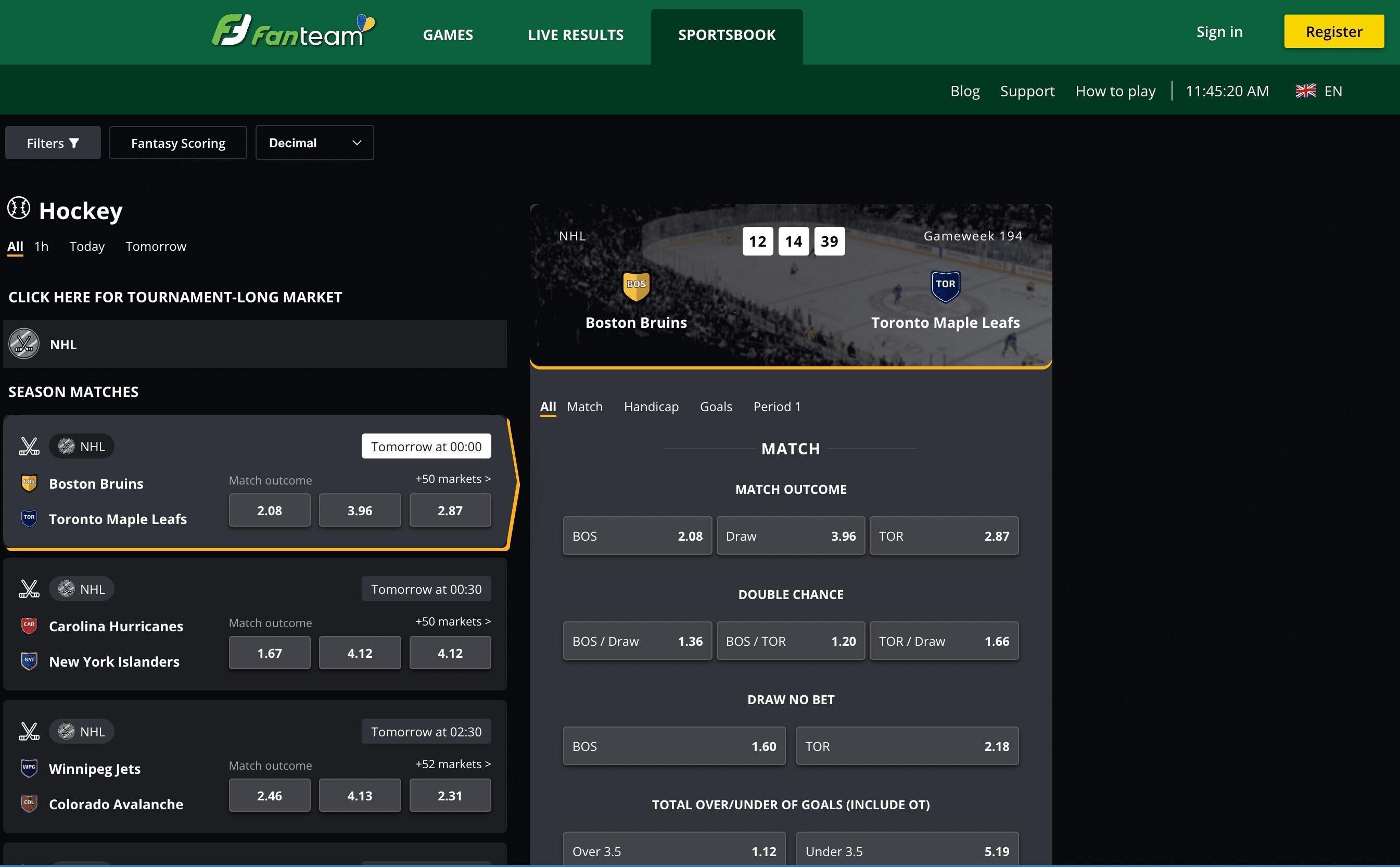Open the Blog link

pyautogui.click(x=965, y=91)
